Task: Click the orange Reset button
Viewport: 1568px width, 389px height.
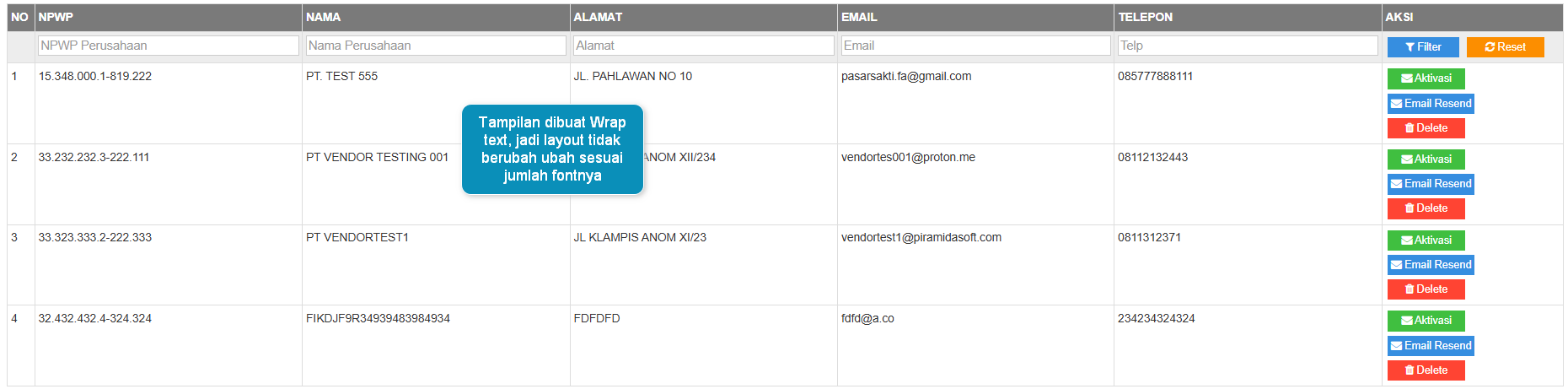Action: point(1505,47)
